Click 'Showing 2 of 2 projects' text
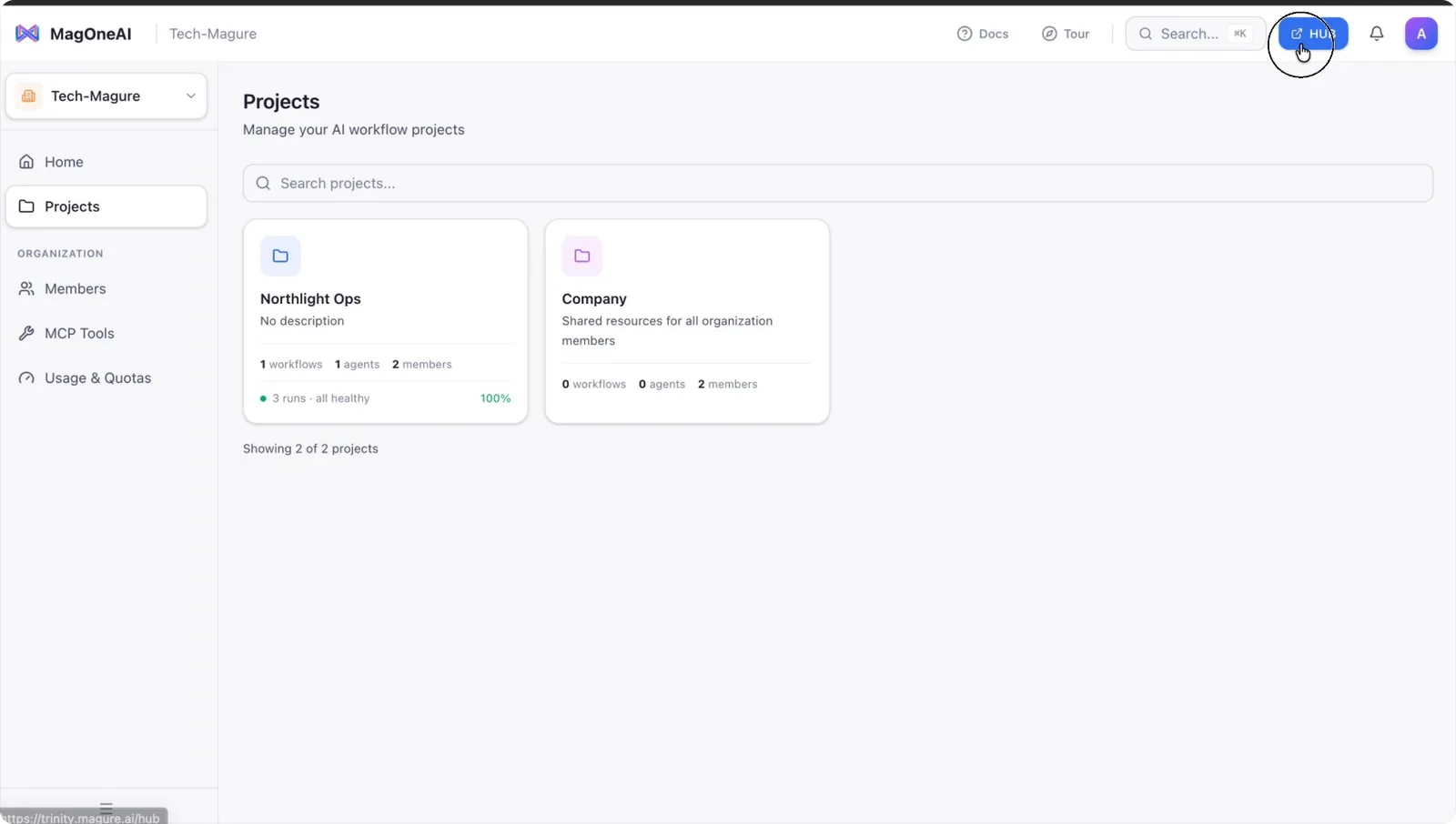Screen dimensions: 1456x824 click(310, 448)
